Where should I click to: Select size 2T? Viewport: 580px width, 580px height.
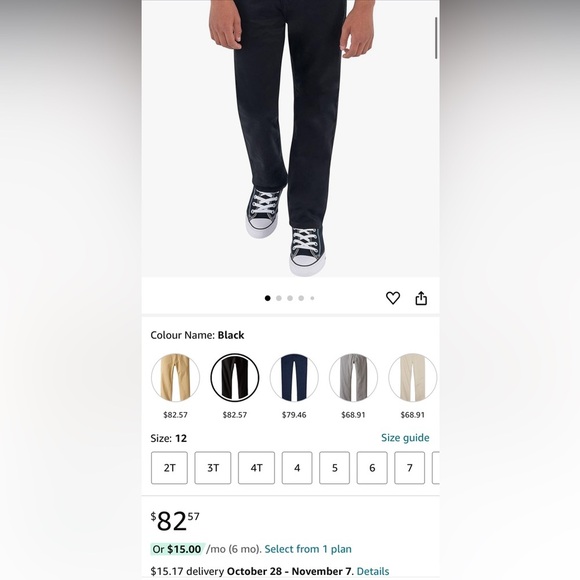(x=169, y=468)
